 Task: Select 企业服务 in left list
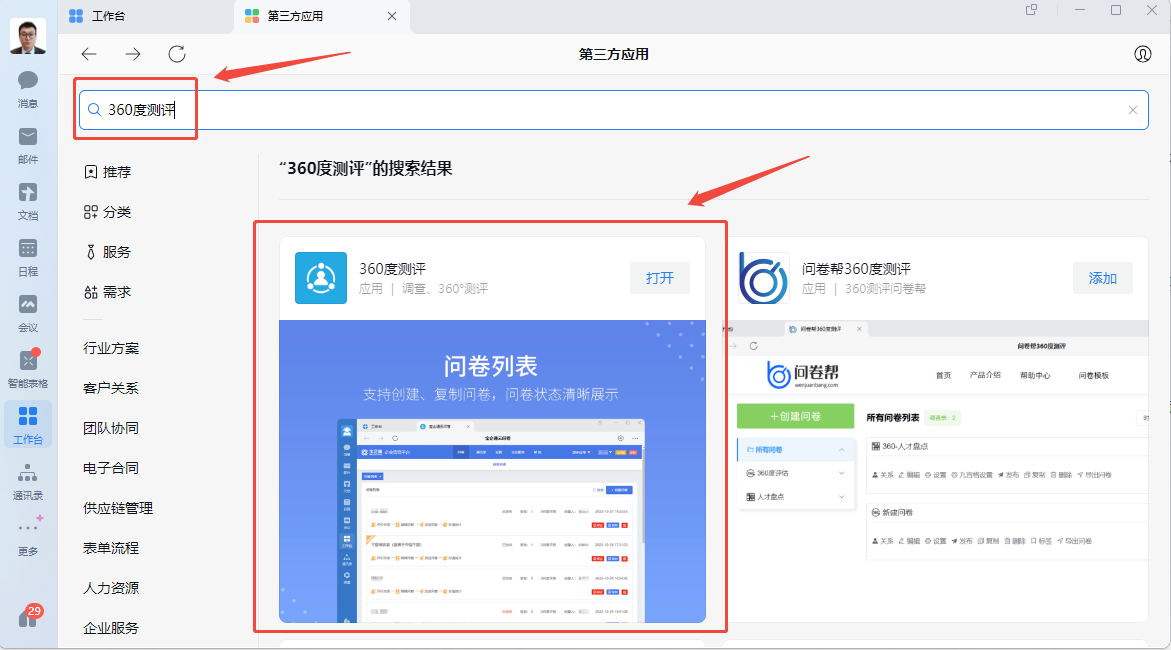(x=111, y=628)
